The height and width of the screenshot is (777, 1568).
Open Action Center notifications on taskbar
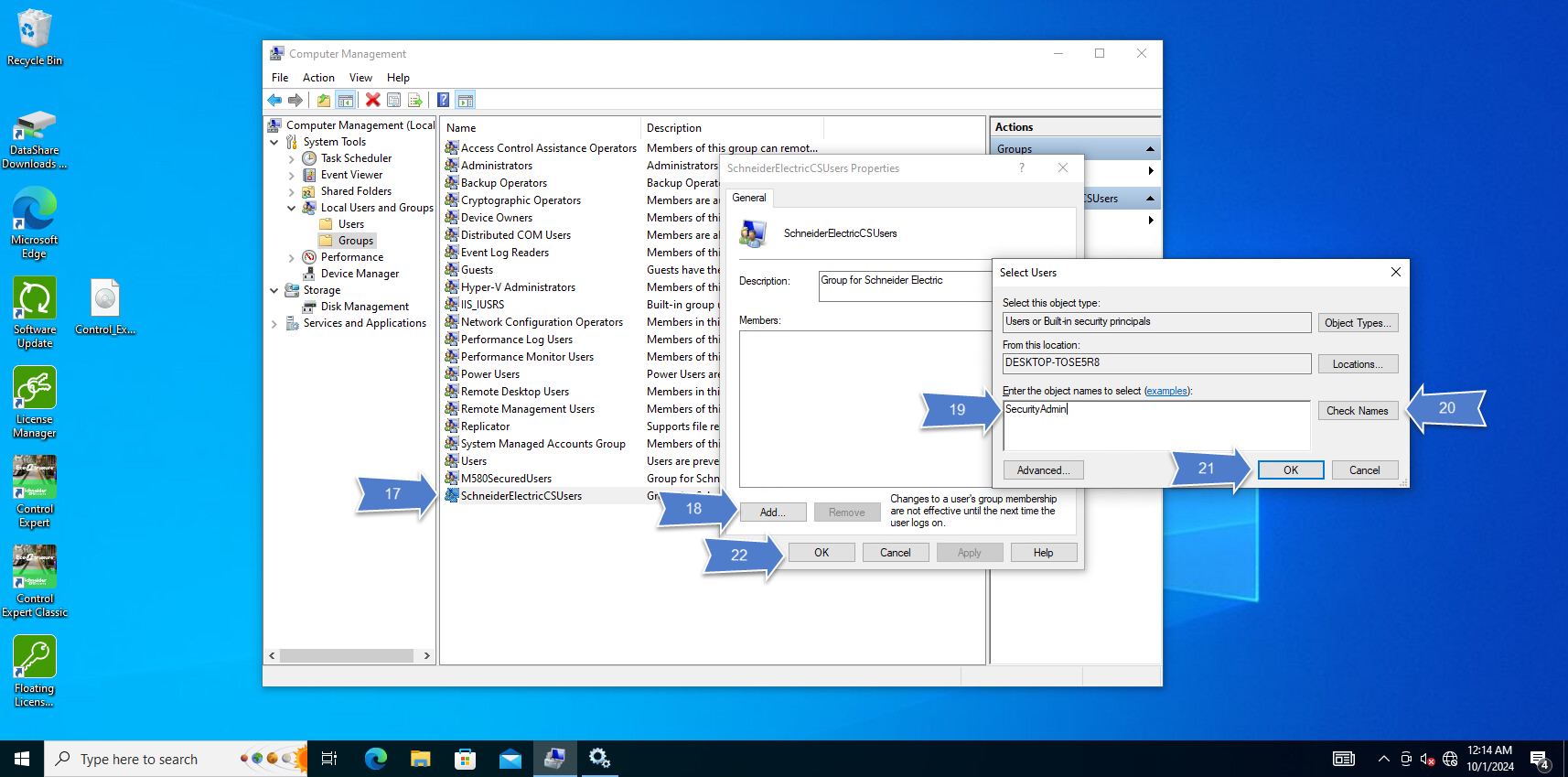[1539, 759]
